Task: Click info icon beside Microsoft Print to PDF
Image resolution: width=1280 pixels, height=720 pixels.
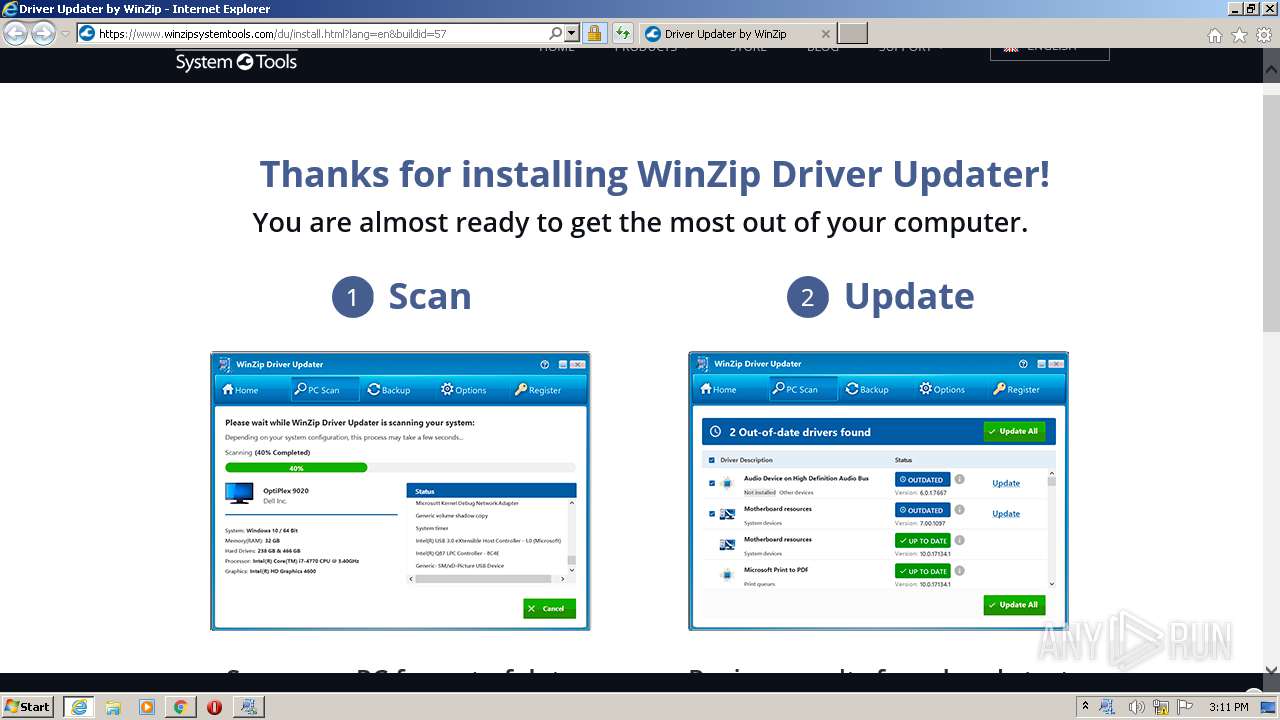Action: coord(959,571)
